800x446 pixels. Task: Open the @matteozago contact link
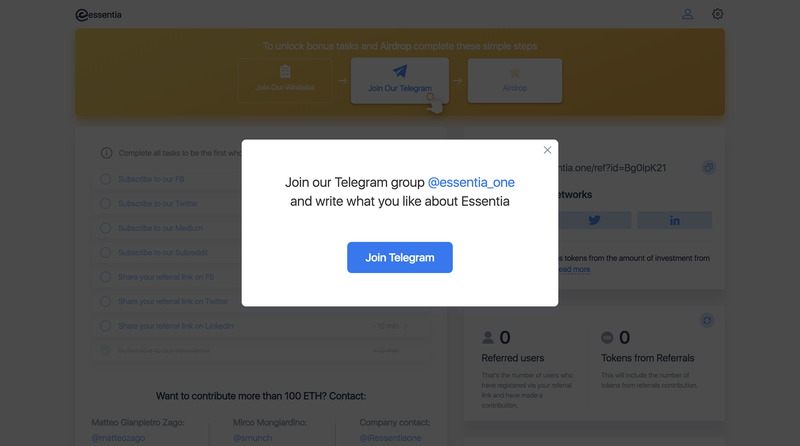(x=118, y=438)
